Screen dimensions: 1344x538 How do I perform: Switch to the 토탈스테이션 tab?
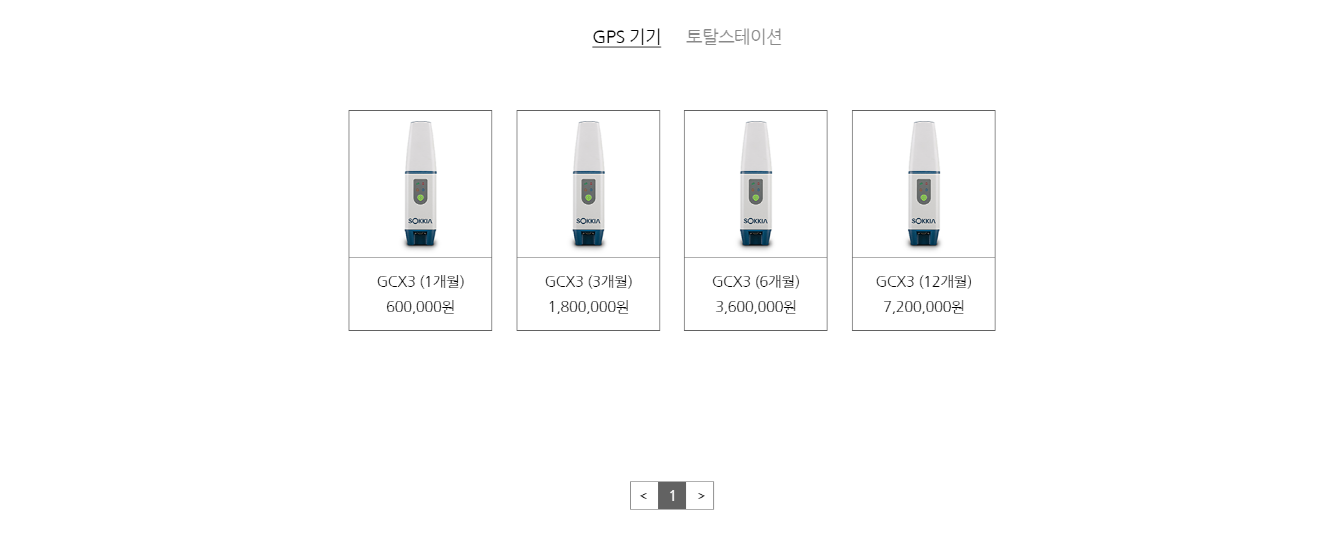click(x=734, y=37)
